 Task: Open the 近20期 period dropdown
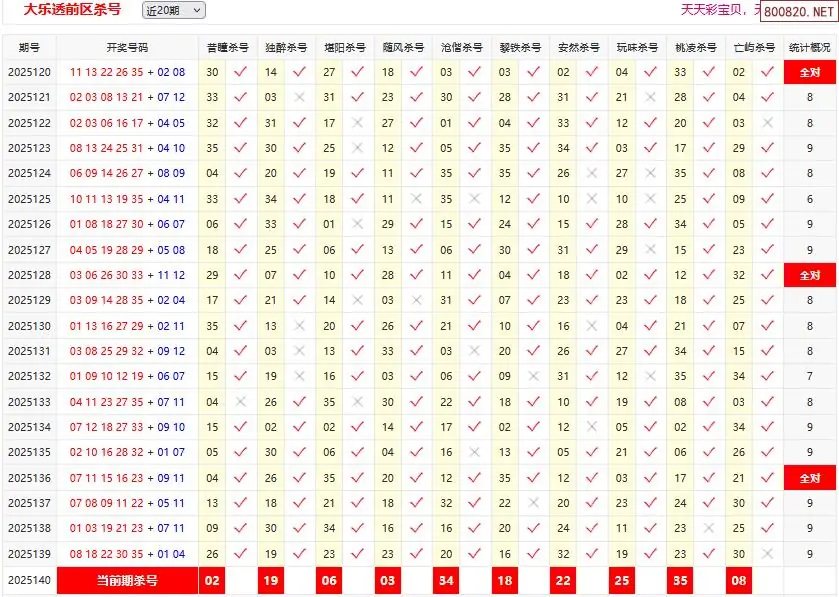point(173,11)
